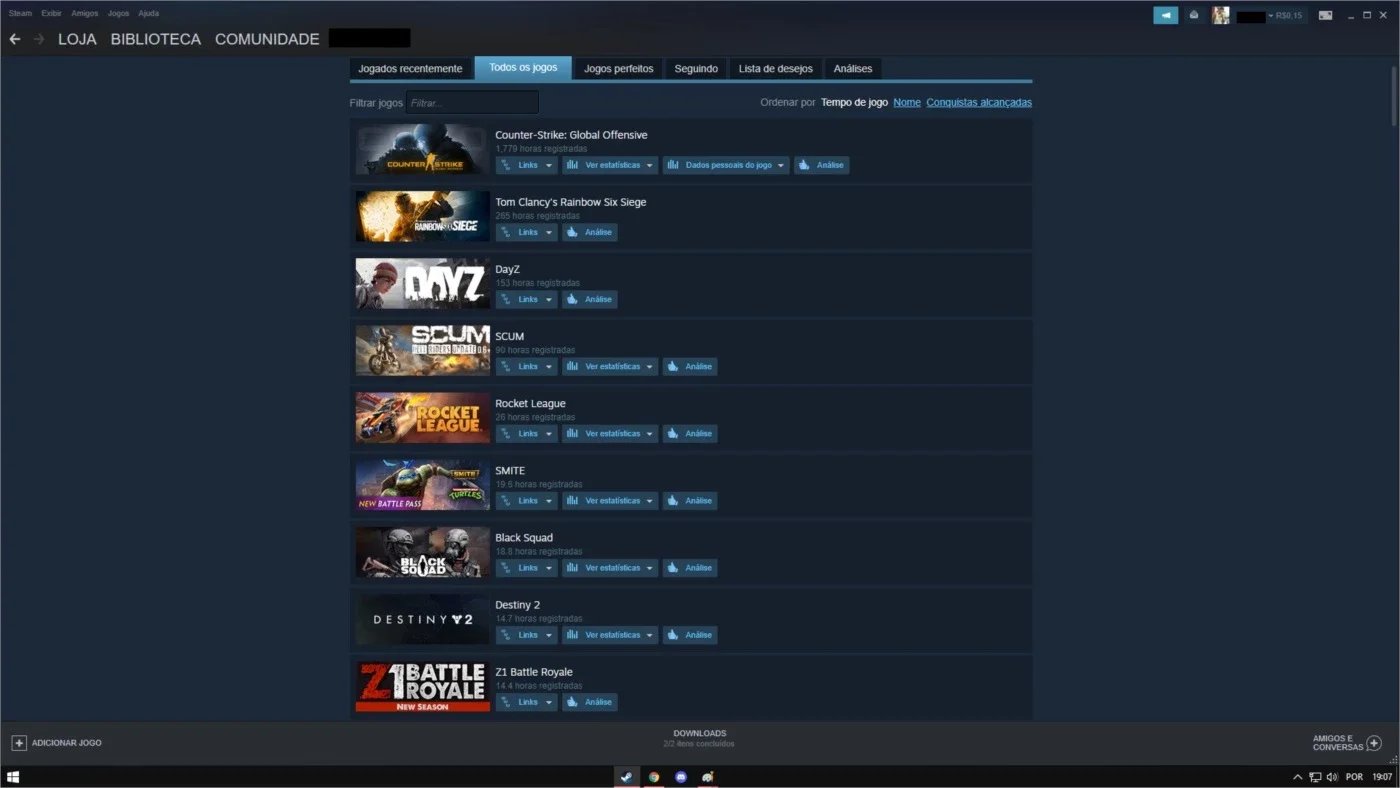Click Análise button for Rocket League
1400x788 pixels.
tap(690, 433)
